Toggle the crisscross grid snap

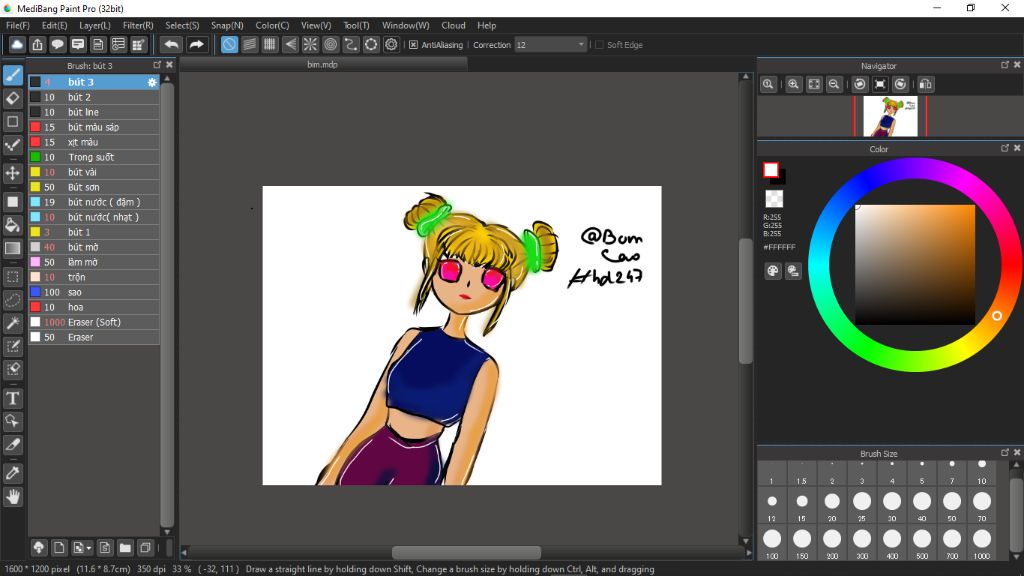point(270,44)
